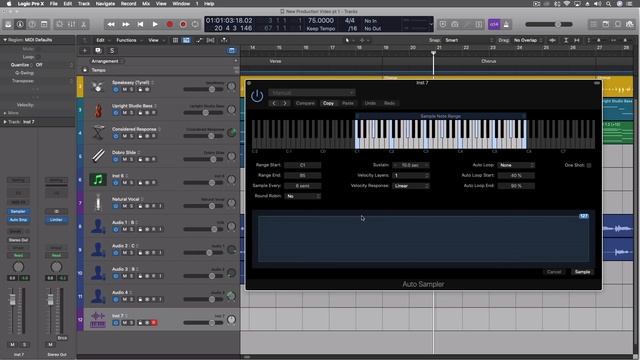Click the Cancel button in Auto Sampler

(554, 272)
